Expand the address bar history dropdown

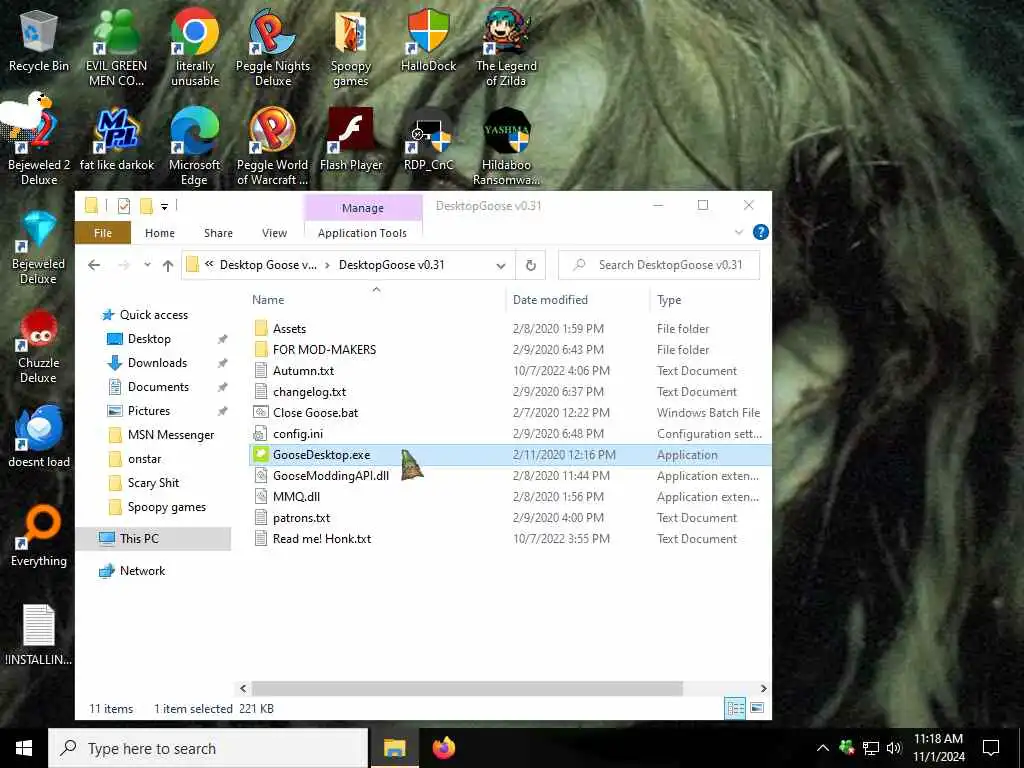[501, 266]
